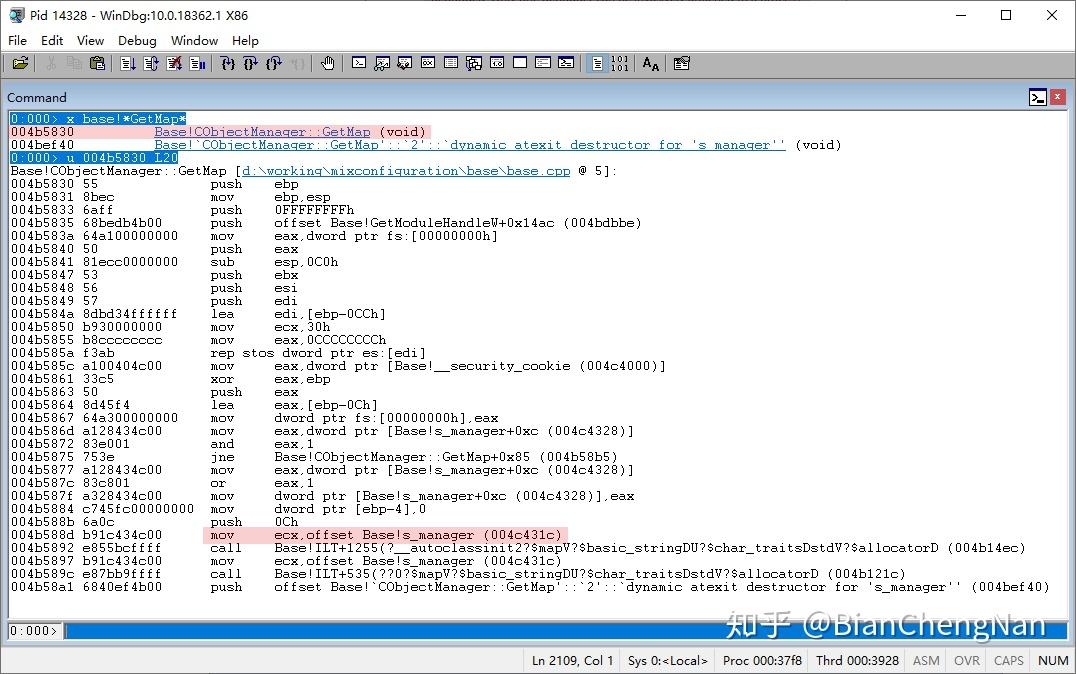Toggle the OVR overtype indicator
This screenshot has height=674, width=1076.
[x=966, y=660]
